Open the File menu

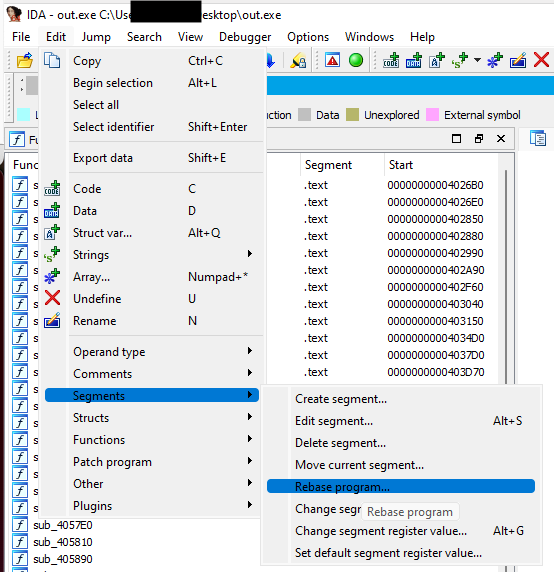coord(21,37)
